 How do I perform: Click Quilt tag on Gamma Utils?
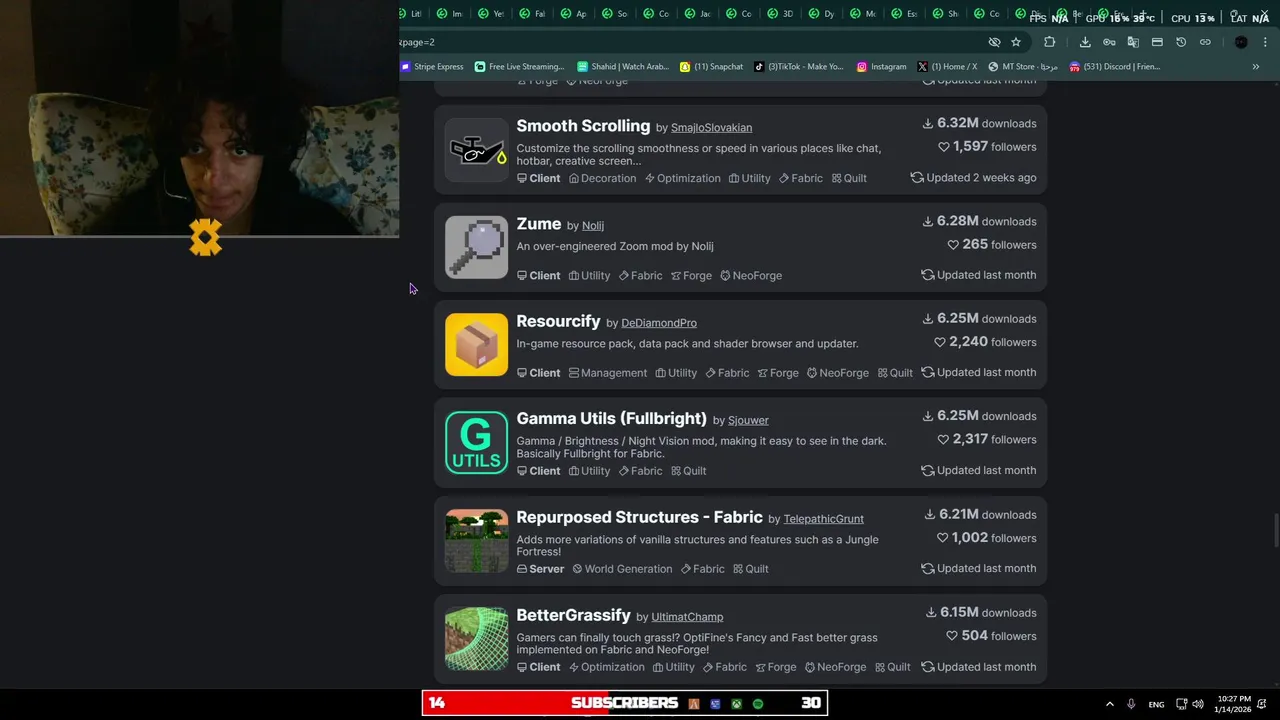688,471
